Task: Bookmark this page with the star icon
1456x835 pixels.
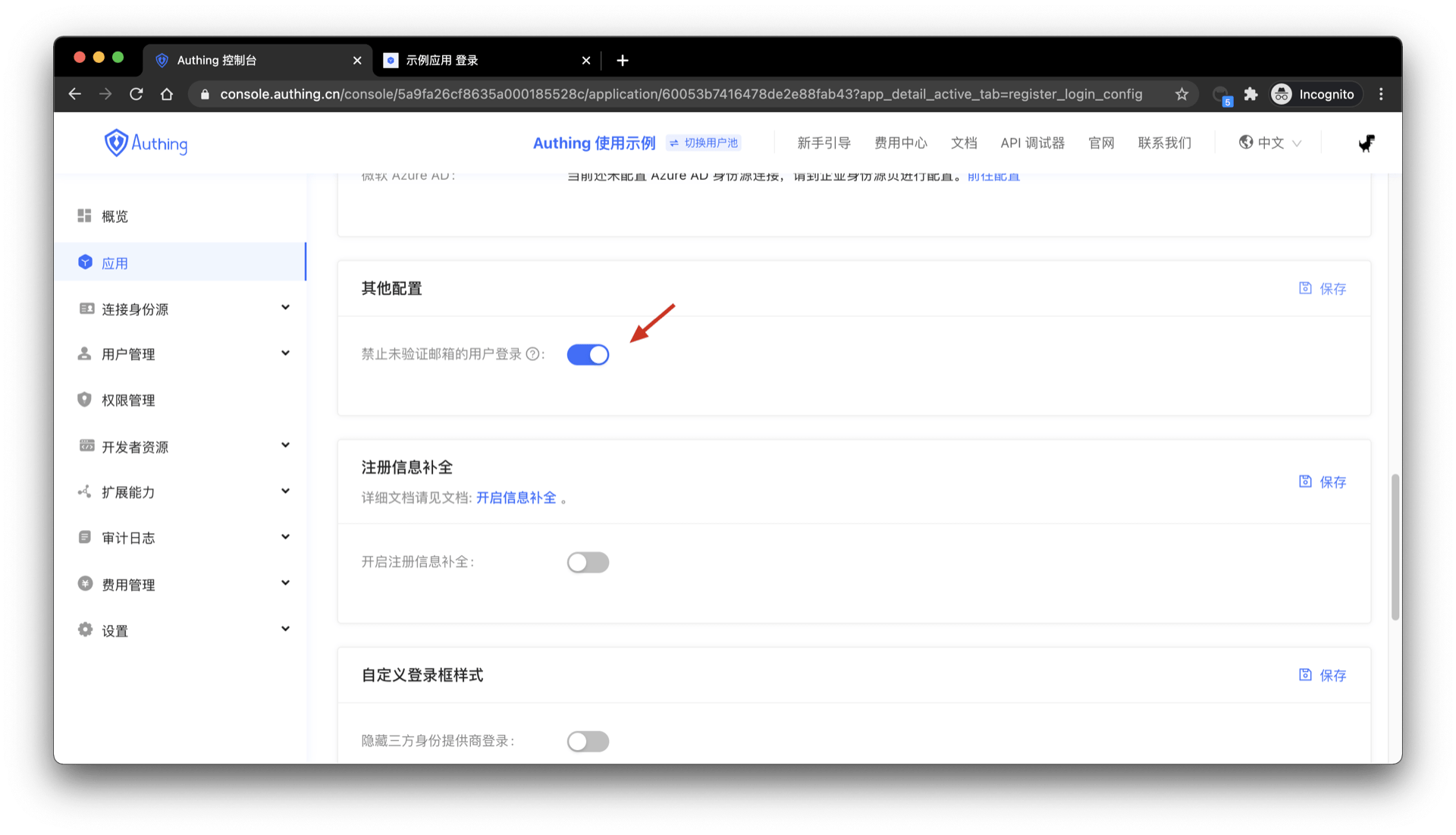Action: pyautogui.click(x=1181, y=94)
